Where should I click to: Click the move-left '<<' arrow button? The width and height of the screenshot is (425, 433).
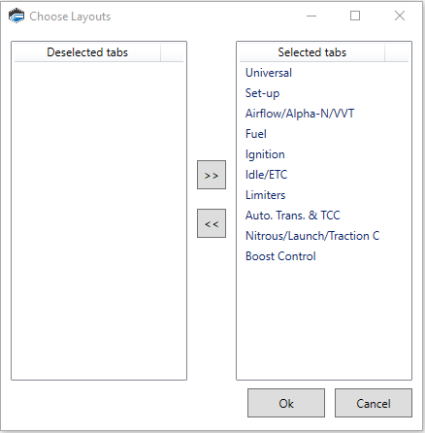coord(211,223)
